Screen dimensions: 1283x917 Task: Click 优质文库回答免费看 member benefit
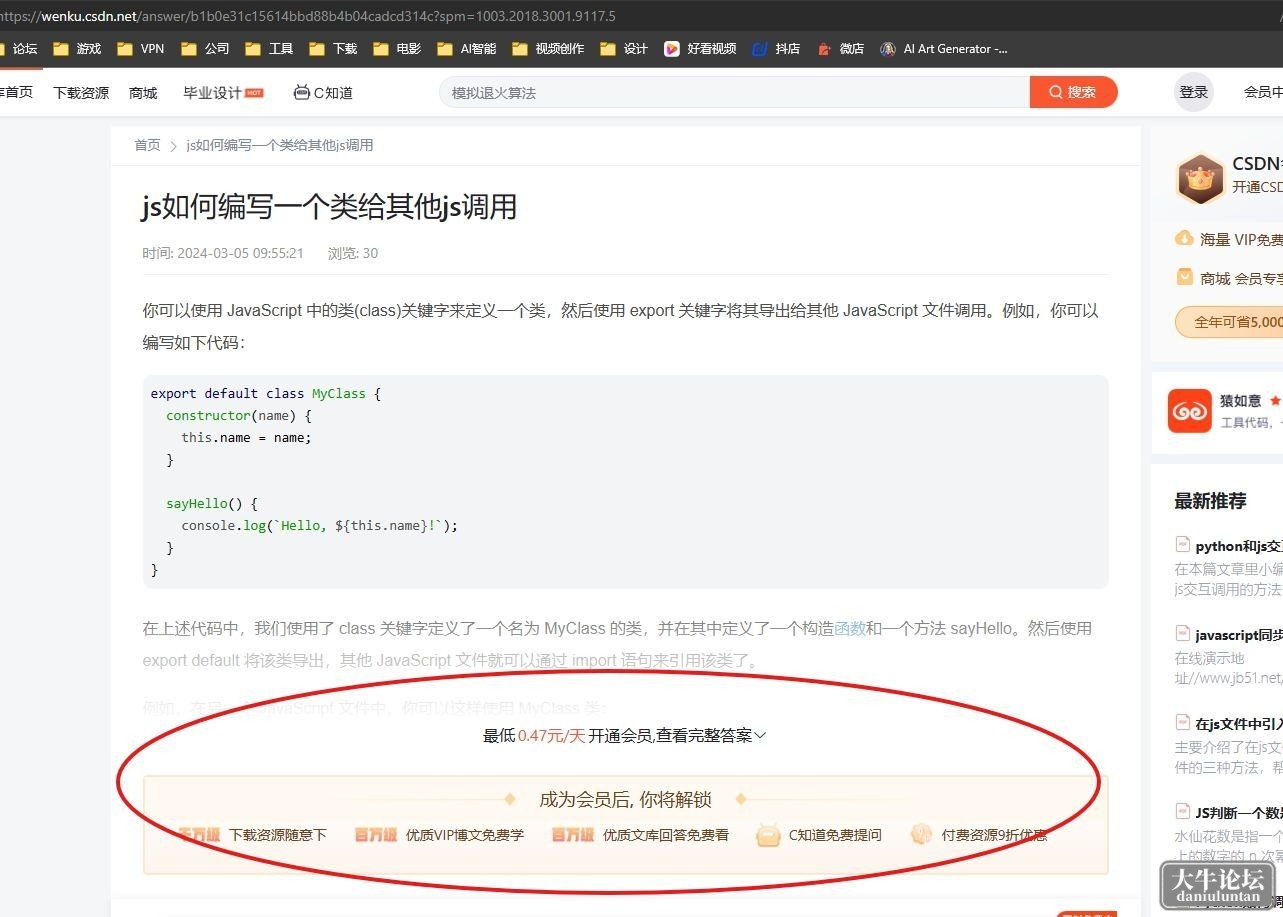click(x=640, y=835)
